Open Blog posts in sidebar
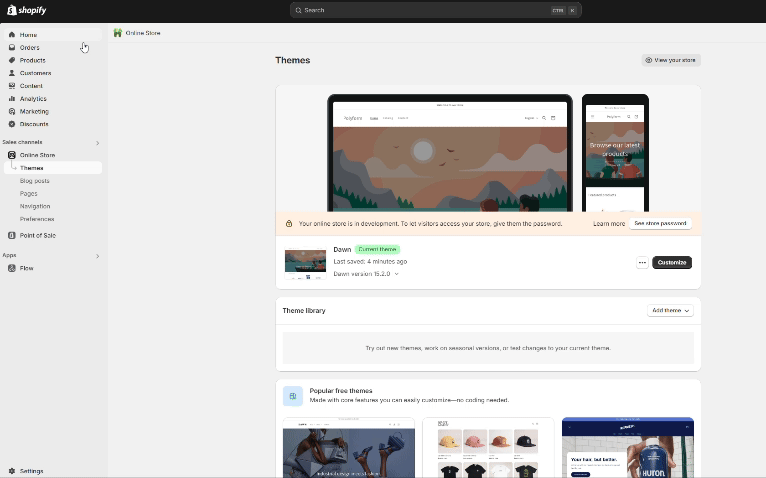766x478 pixels. coord(34,181)
